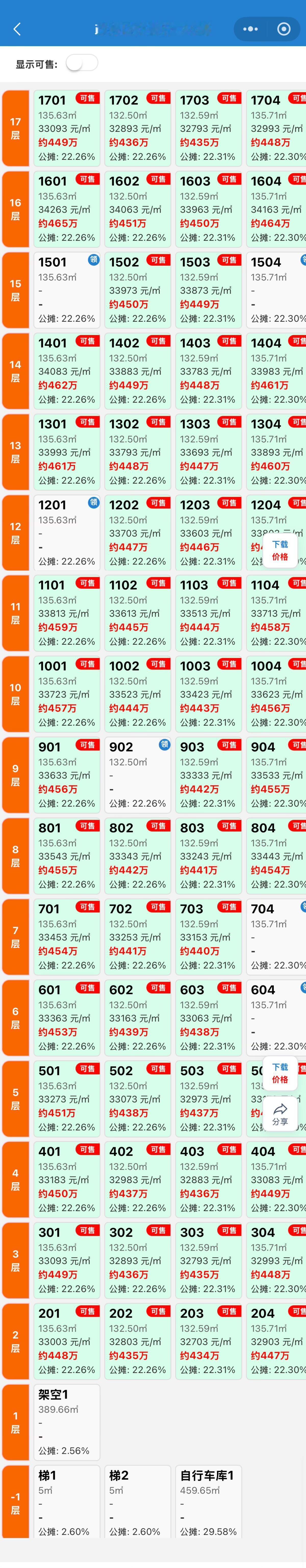Click 389.66㎡ area on 架空1
Screen dimensions: 306x1568
(x=58, y=1409)
